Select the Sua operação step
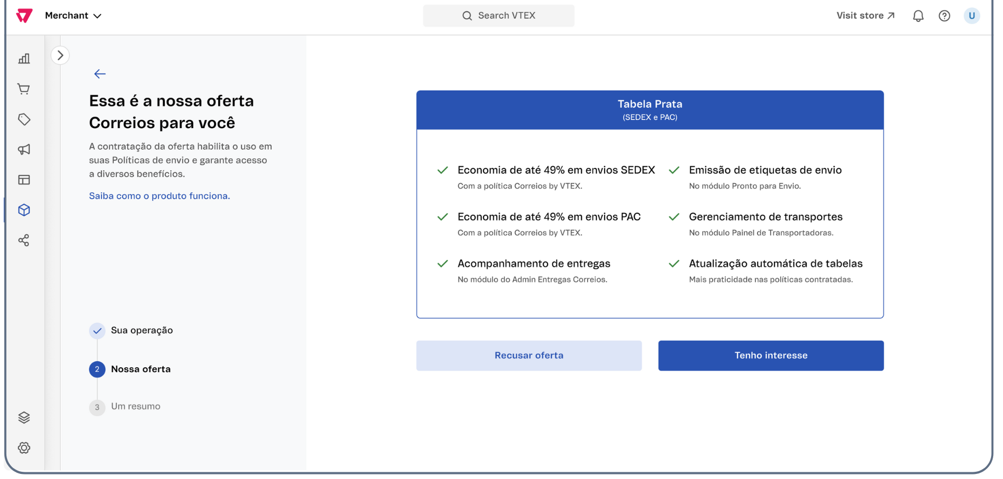Viewport: 1003px width, 479px height. [x=140, y=330]
